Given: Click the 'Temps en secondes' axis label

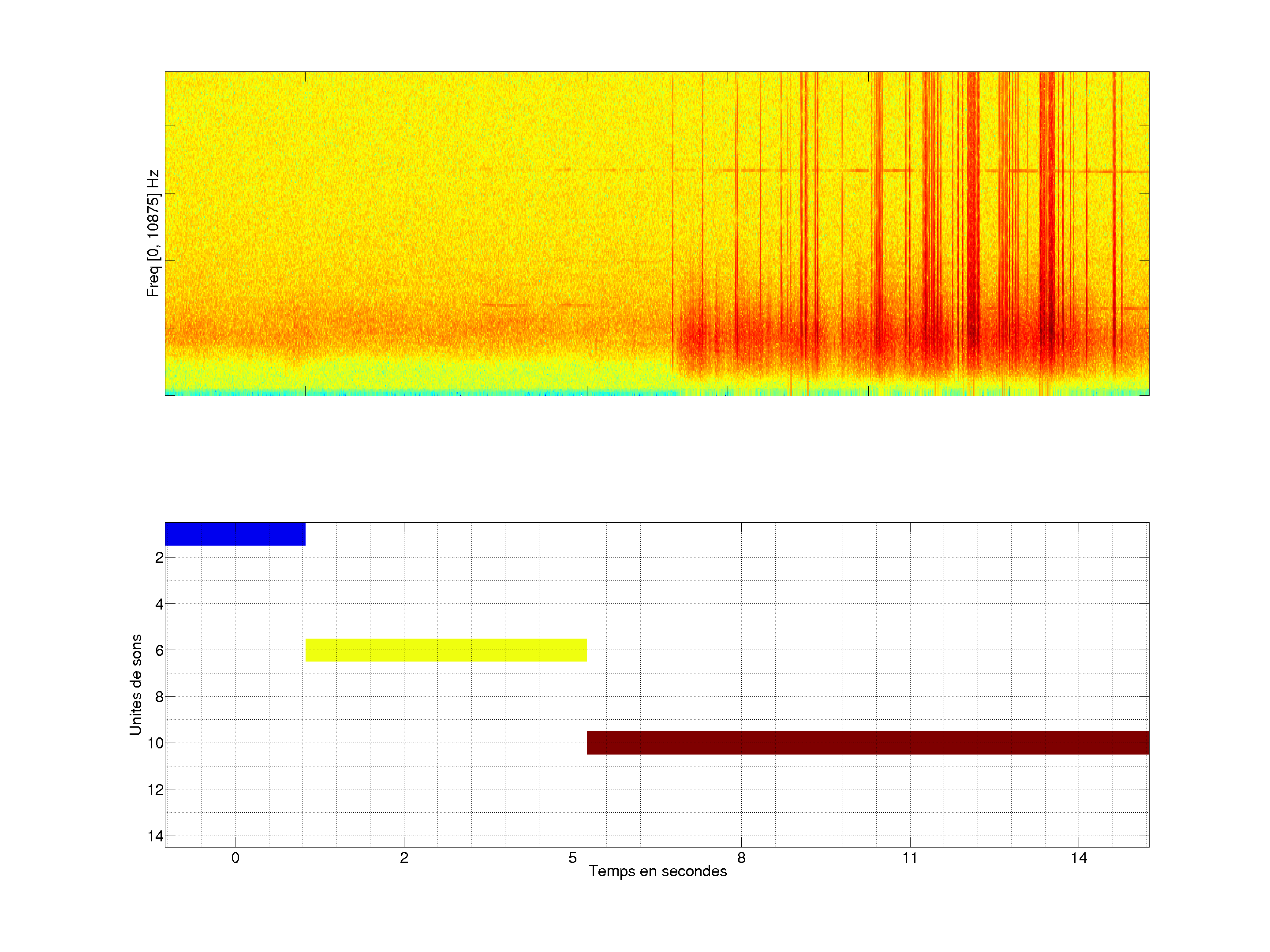Looking at the screenshot, I should coord(657,871).
